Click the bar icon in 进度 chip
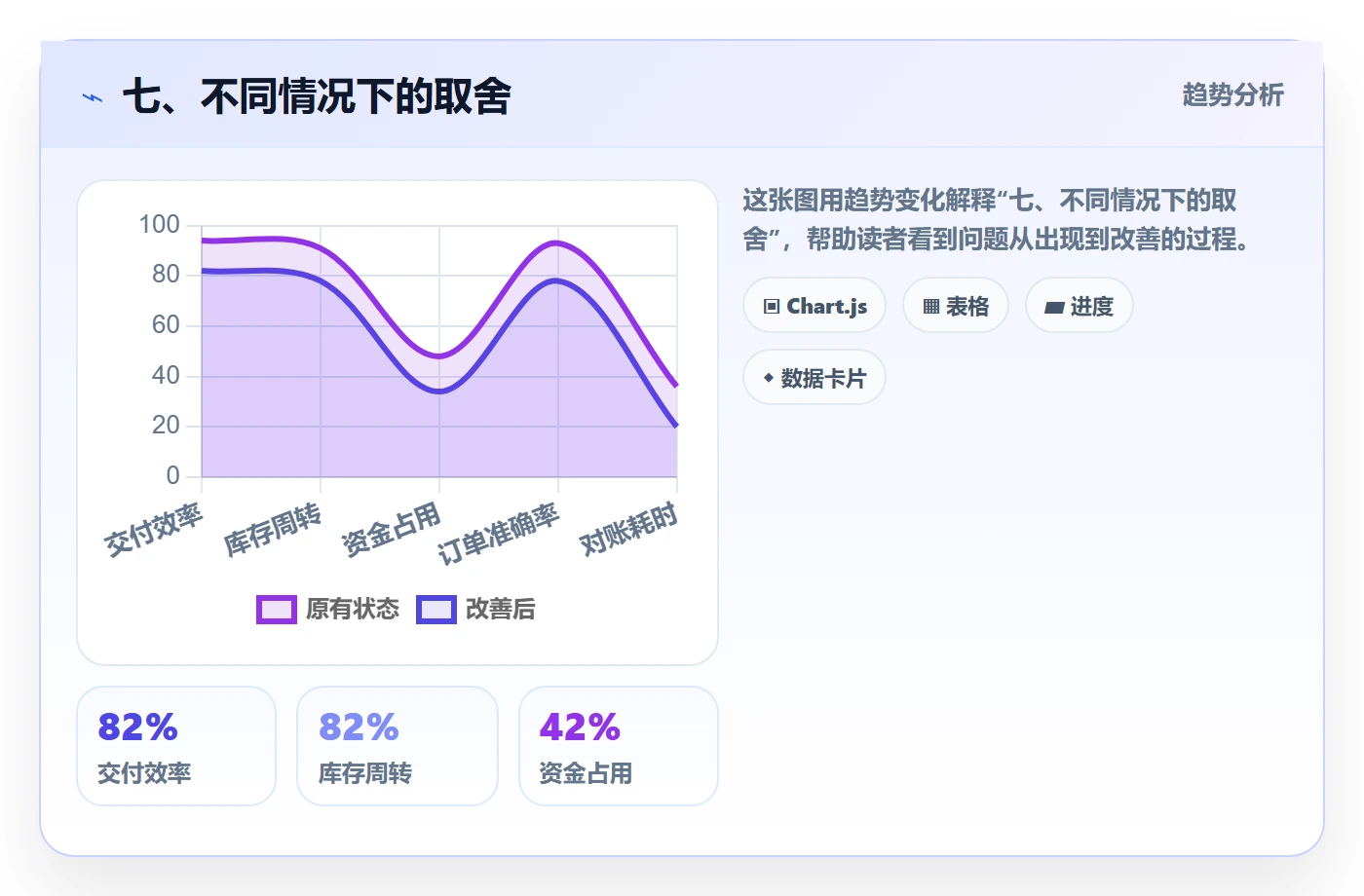The width and height of the screenshot is (1364, 896). coord(1054,307)
